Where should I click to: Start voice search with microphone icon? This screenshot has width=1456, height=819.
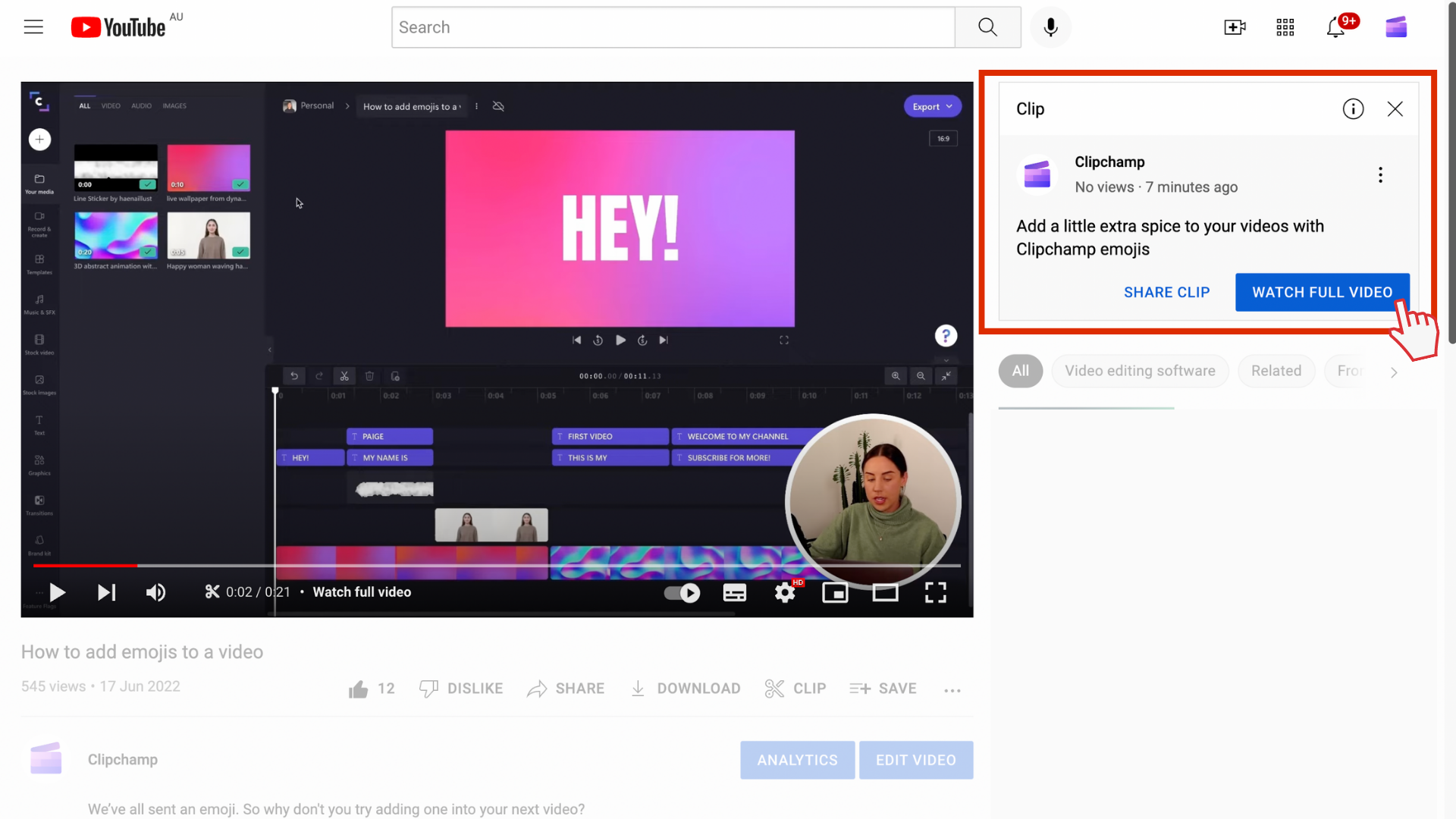(x=1050, y=27)
